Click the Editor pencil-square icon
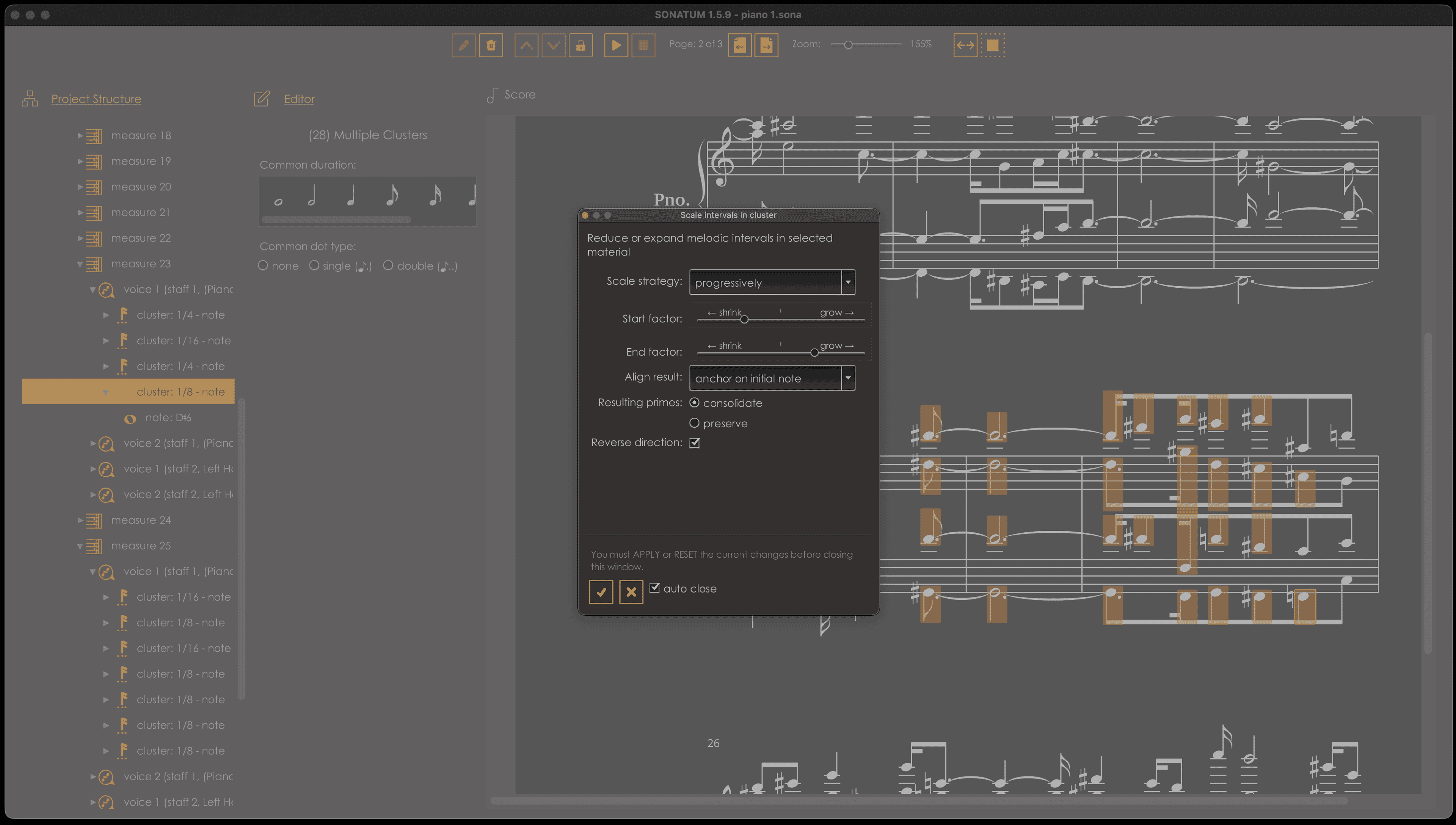Viewport: 1456px width, 825px height. [x=262, y=99]
